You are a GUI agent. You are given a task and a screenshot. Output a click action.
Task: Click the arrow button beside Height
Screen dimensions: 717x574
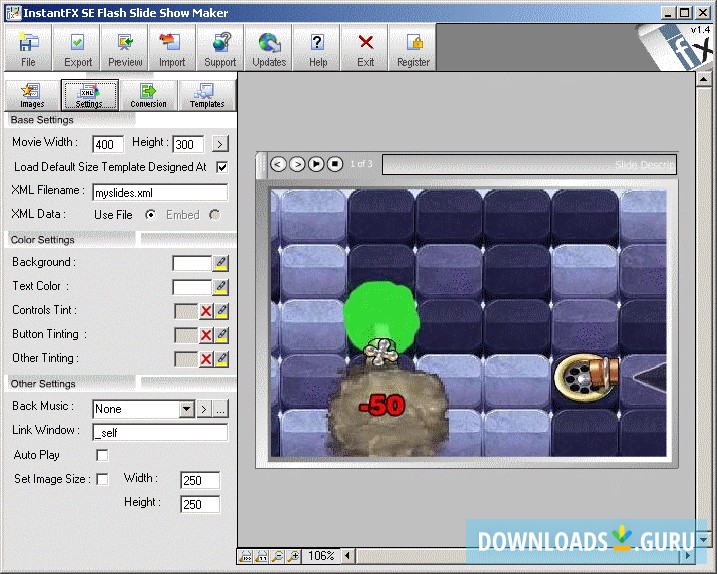click(220, 144)
